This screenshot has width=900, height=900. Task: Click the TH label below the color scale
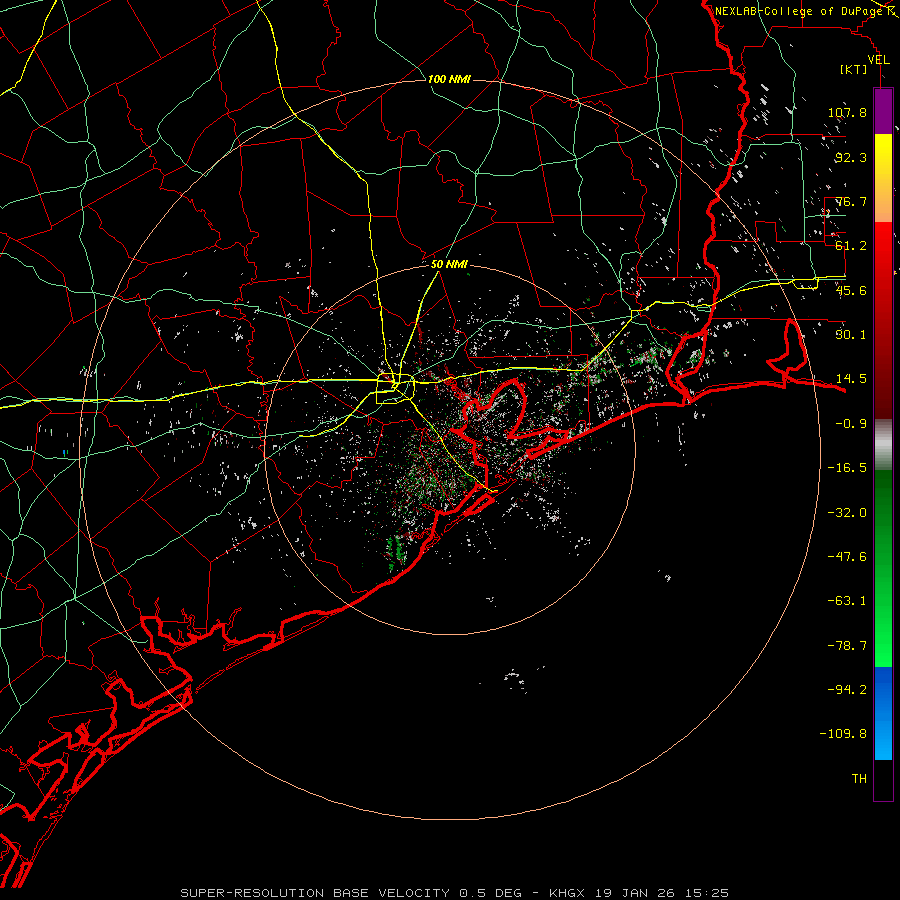click(x=859, y=779)
